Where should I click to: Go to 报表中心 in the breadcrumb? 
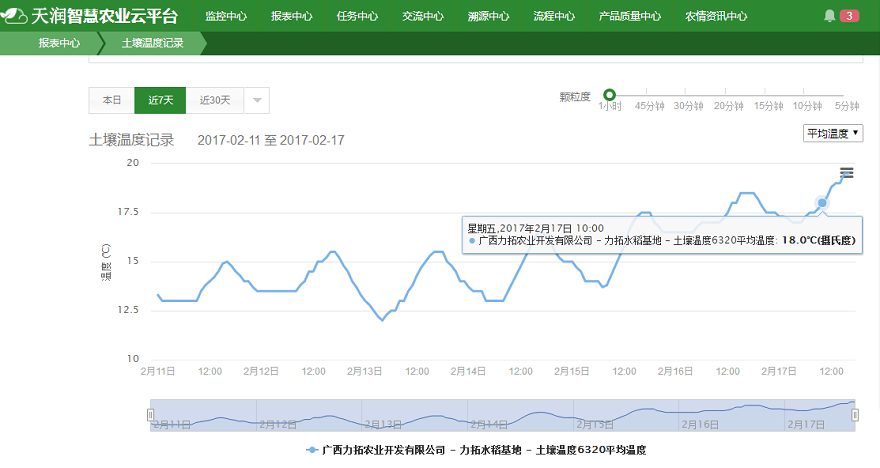tap(60, 44)
